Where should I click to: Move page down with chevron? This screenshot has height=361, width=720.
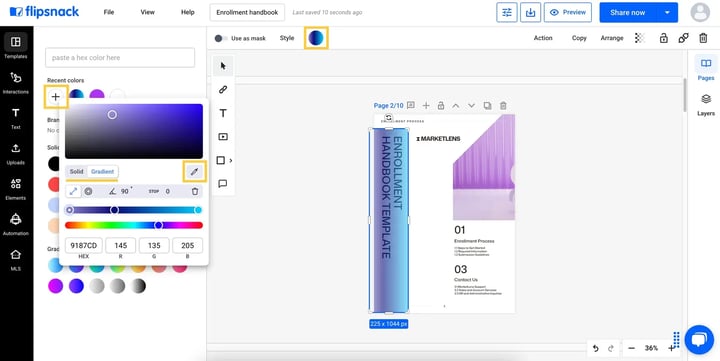(x=472, y=106)
